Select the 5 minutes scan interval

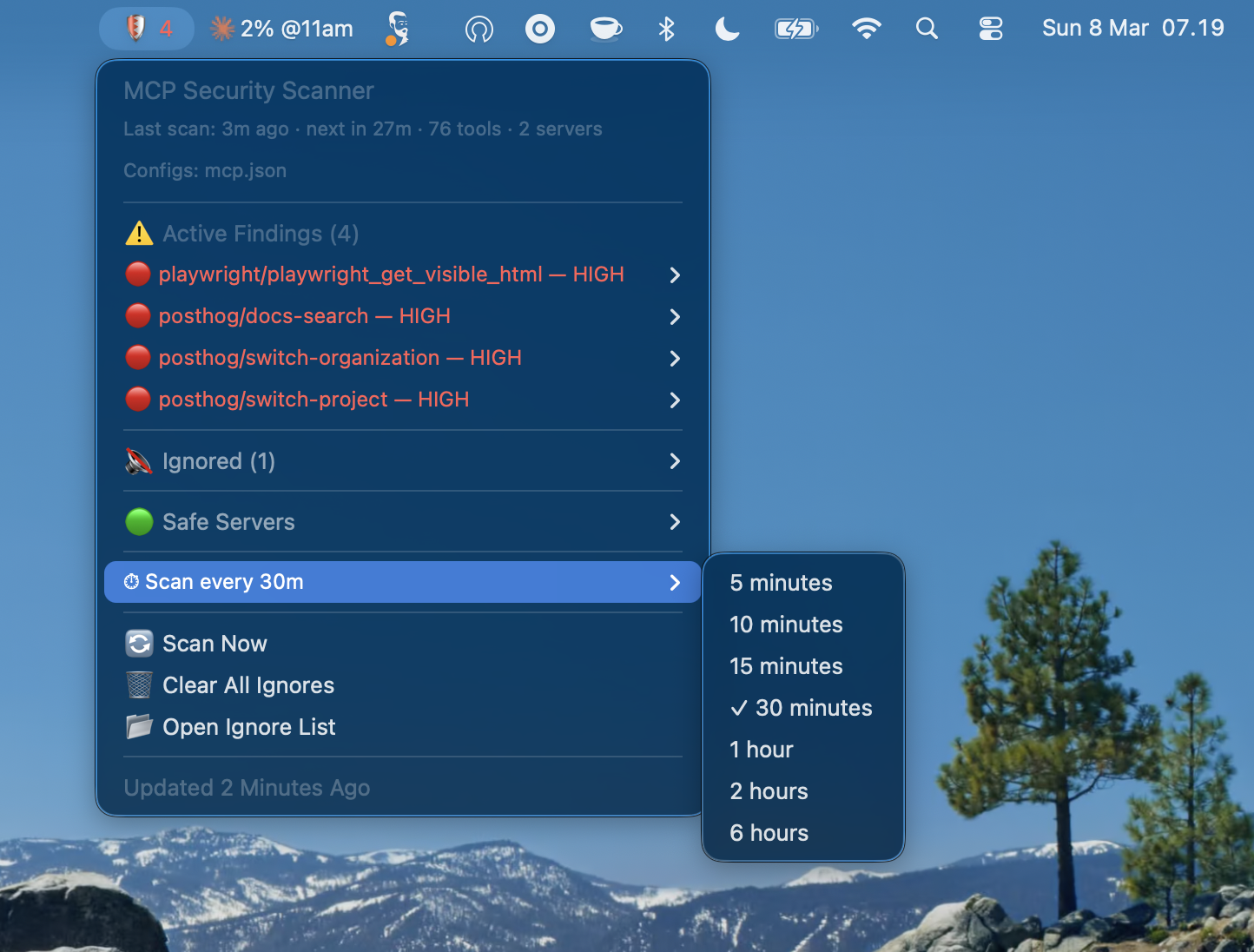point(780,583)
